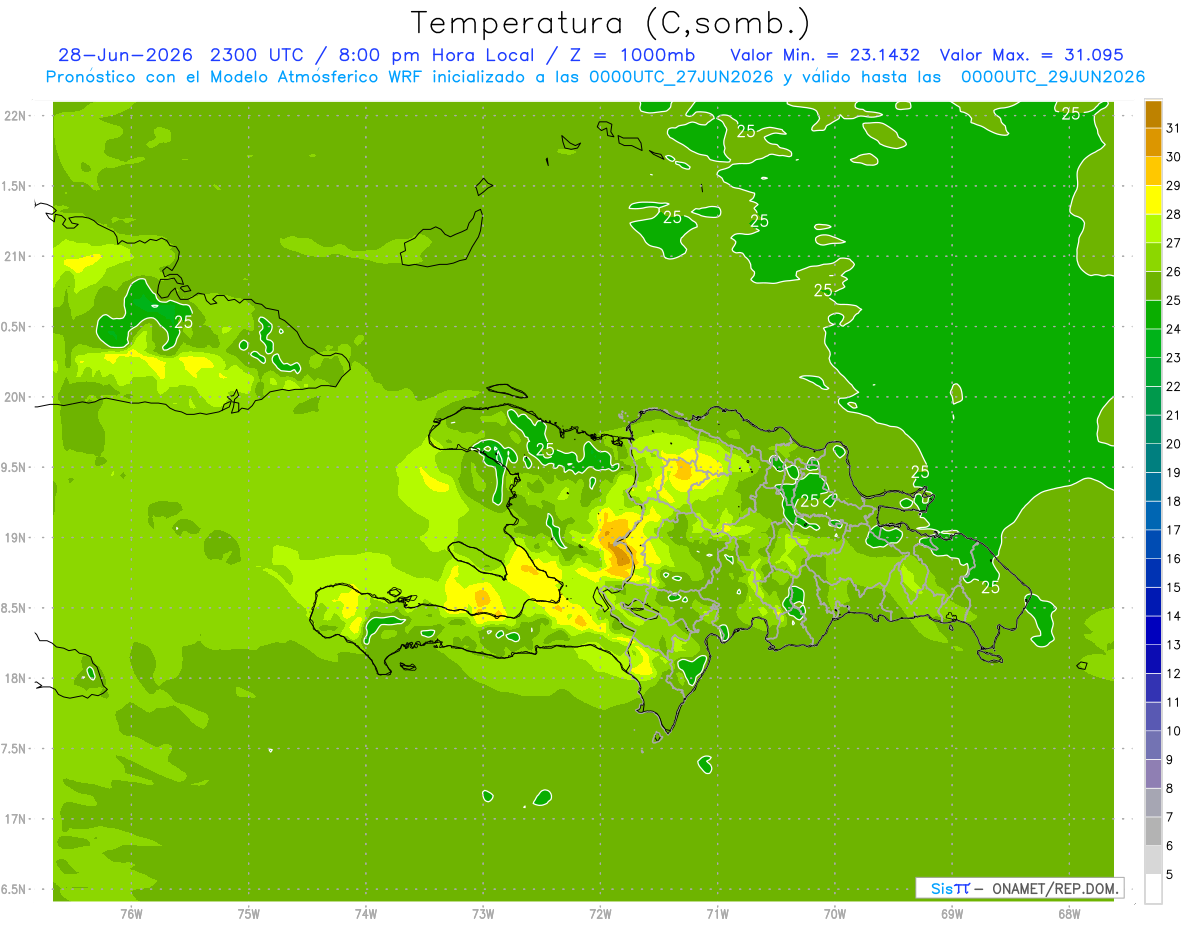Screen dimensions: 1200x927
Task: Click the legend value "16"
Action: coord(1174,558)
